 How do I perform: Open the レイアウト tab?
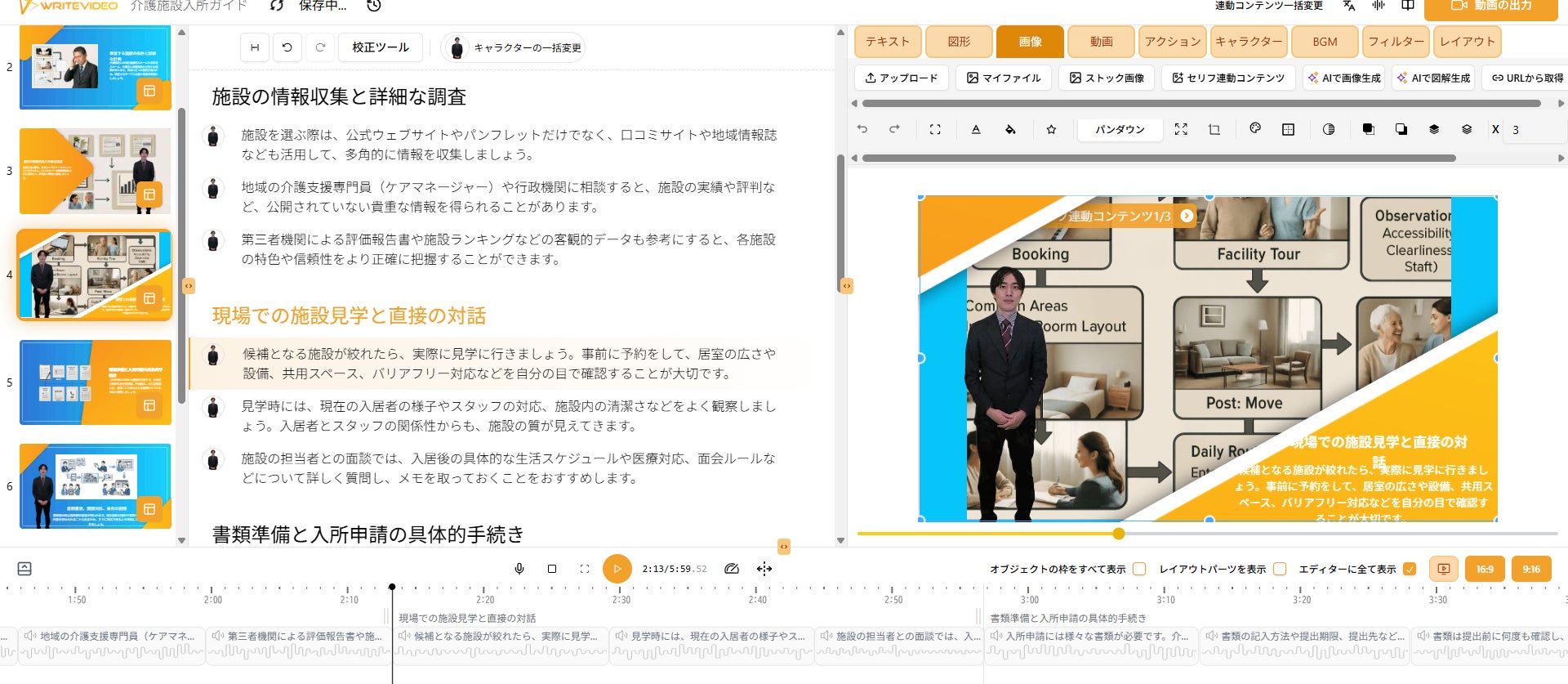(1468, 42)
